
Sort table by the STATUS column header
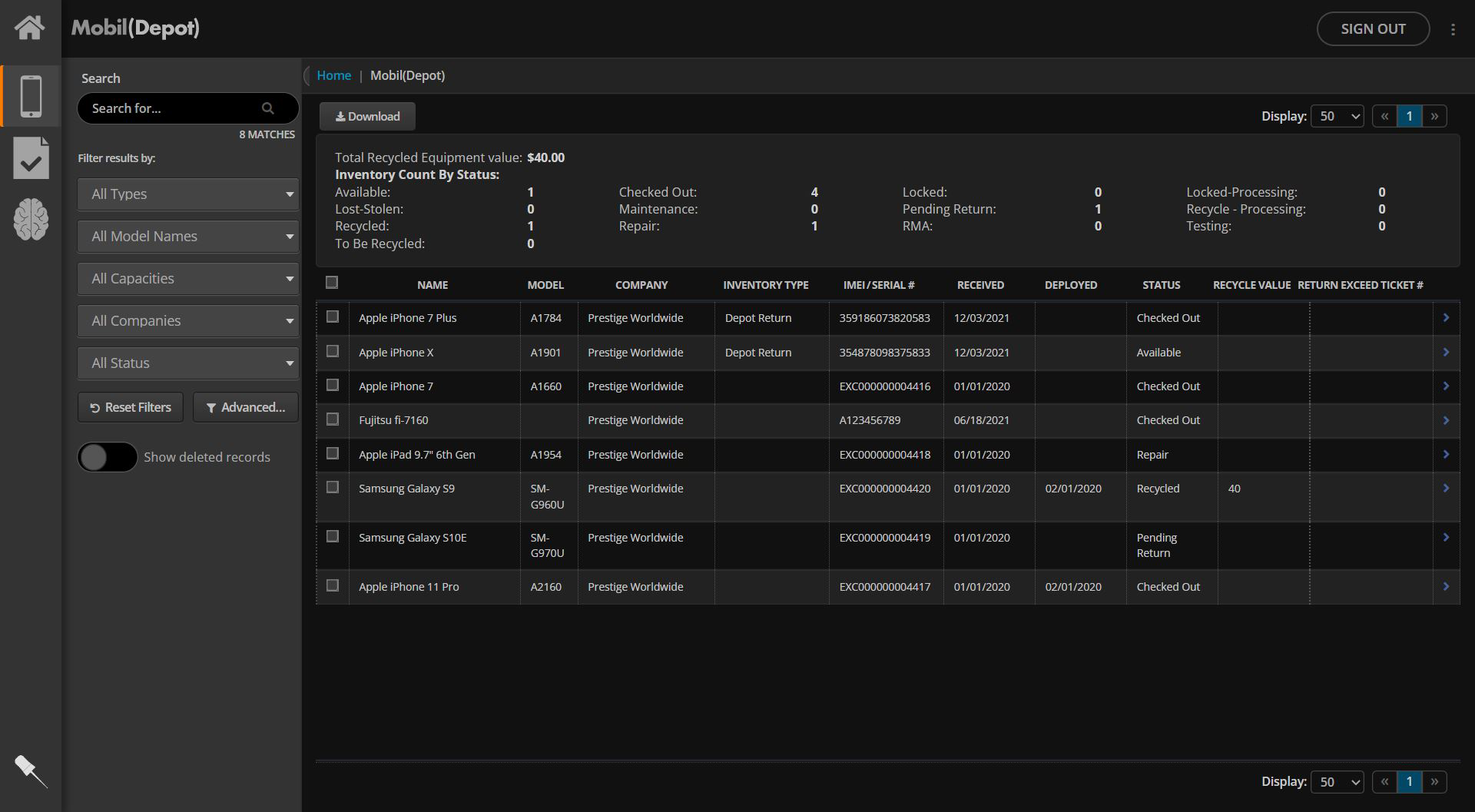pyautogui.click(x=1161, y=285)
